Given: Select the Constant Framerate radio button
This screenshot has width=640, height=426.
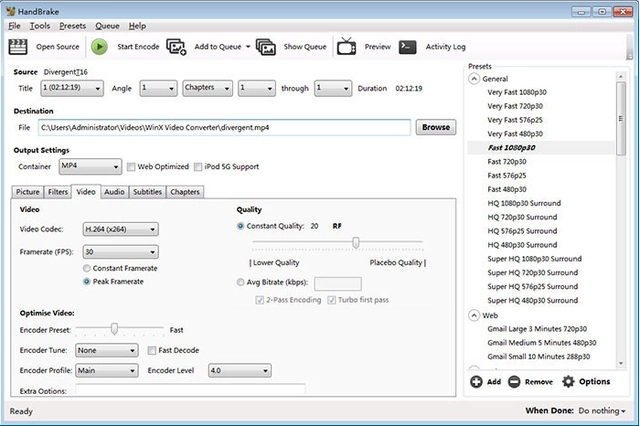Looking at the screenshot, I should click(87, 268).
